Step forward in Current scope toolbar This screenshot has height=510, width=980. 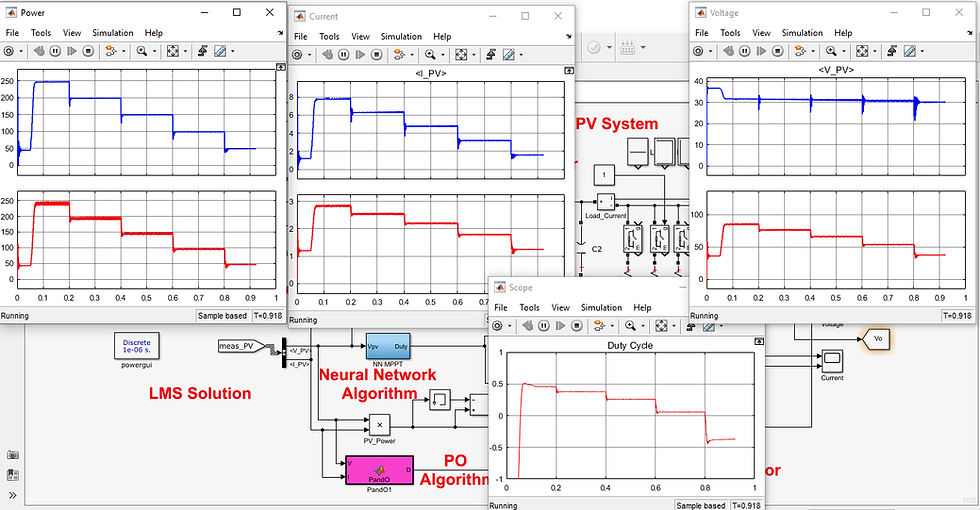click(x=360, y=55)
